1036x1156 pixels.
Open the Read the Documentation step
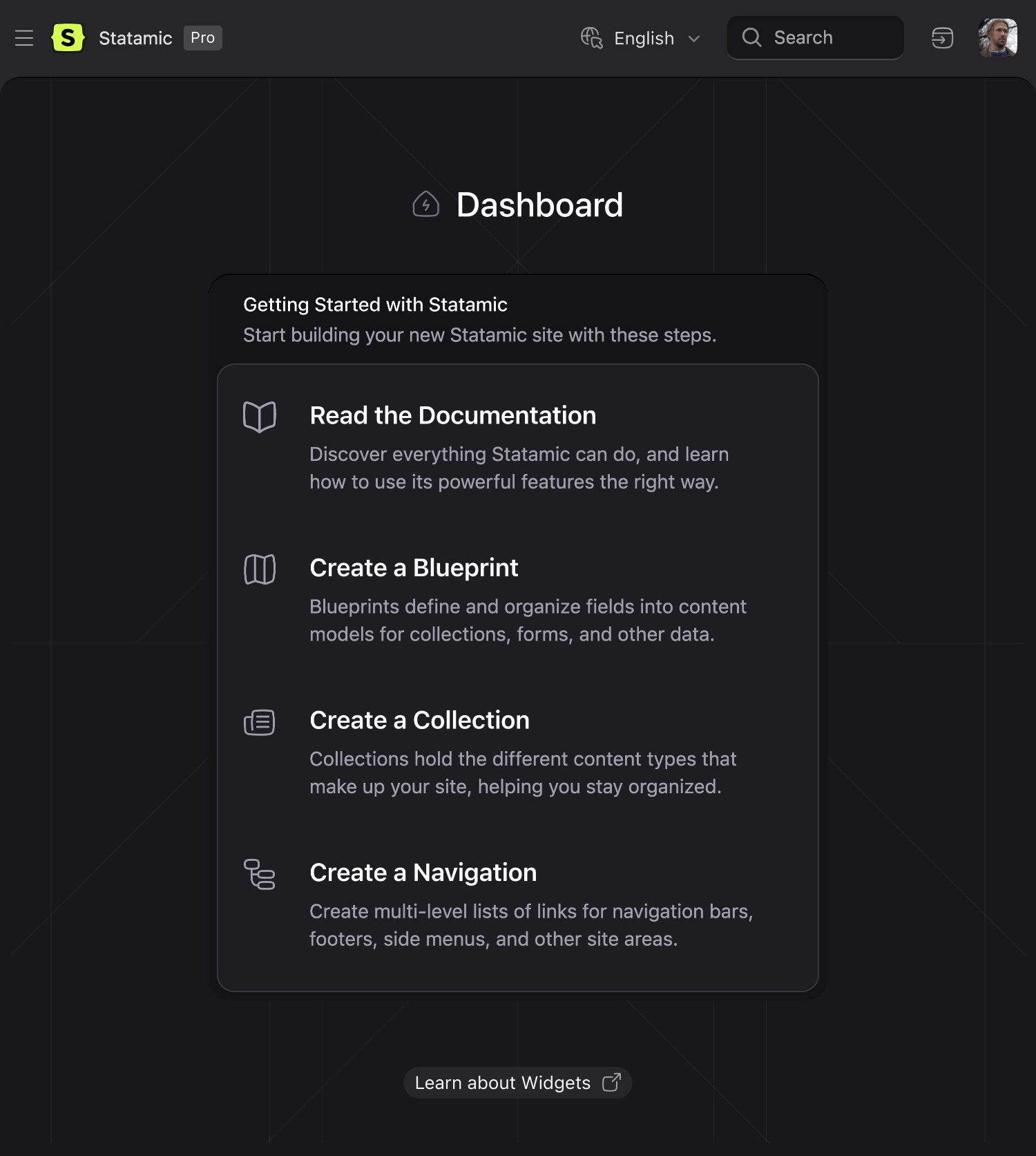click(x=453, y=415)
